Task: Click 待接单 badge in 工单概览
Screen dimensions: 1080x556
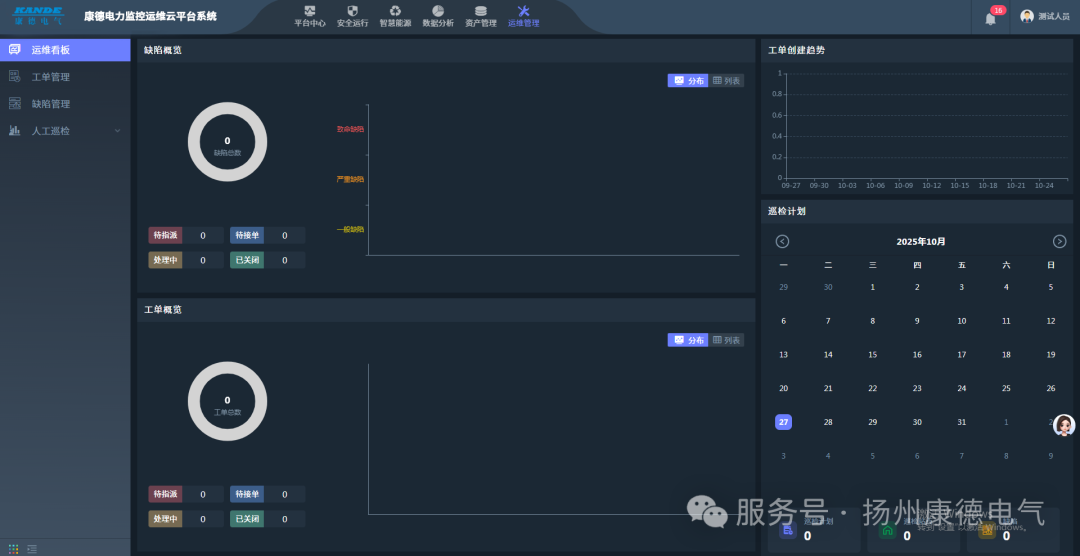Action: 247,494
